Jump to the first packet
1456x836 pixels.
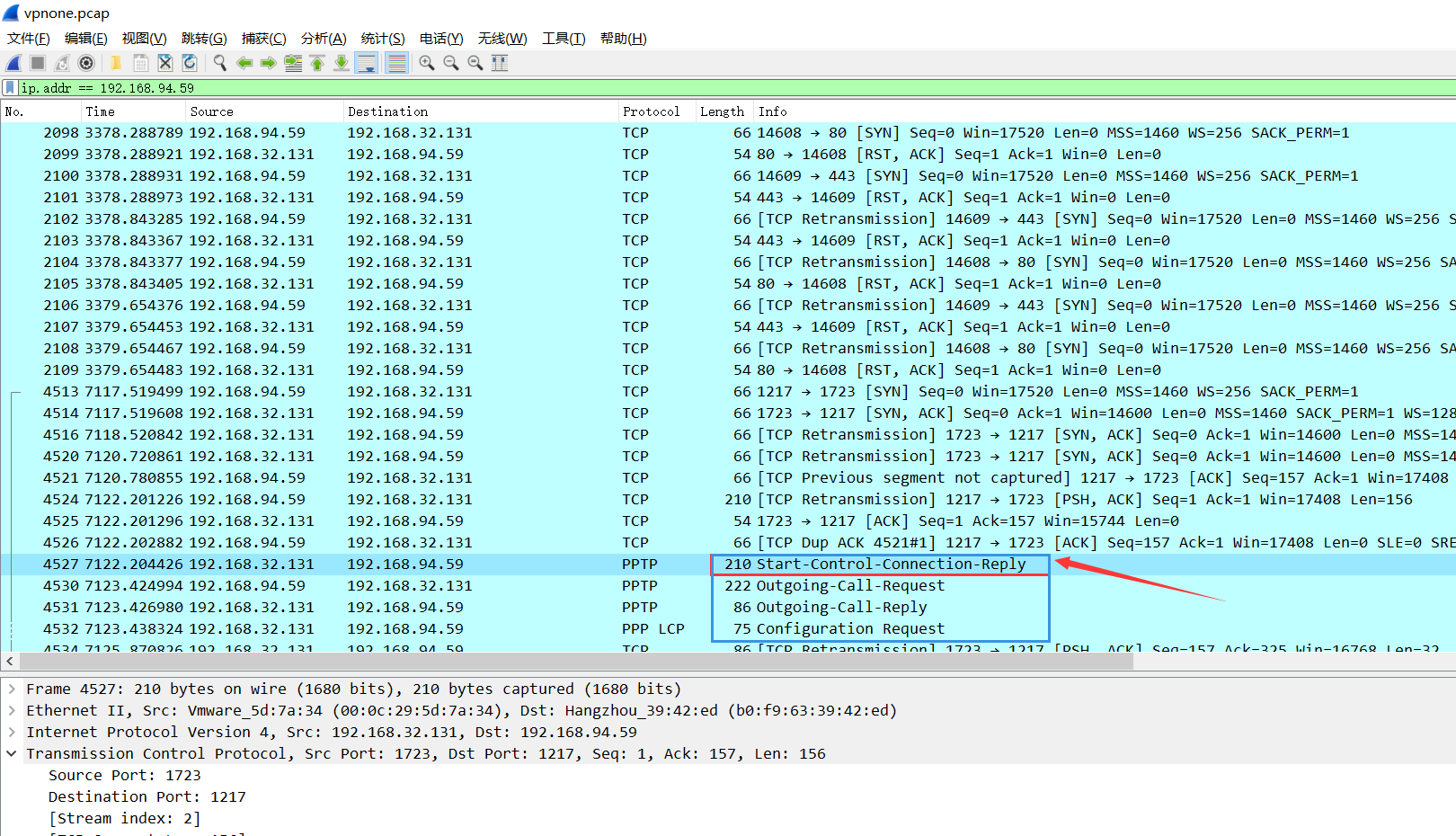[317, 63]
